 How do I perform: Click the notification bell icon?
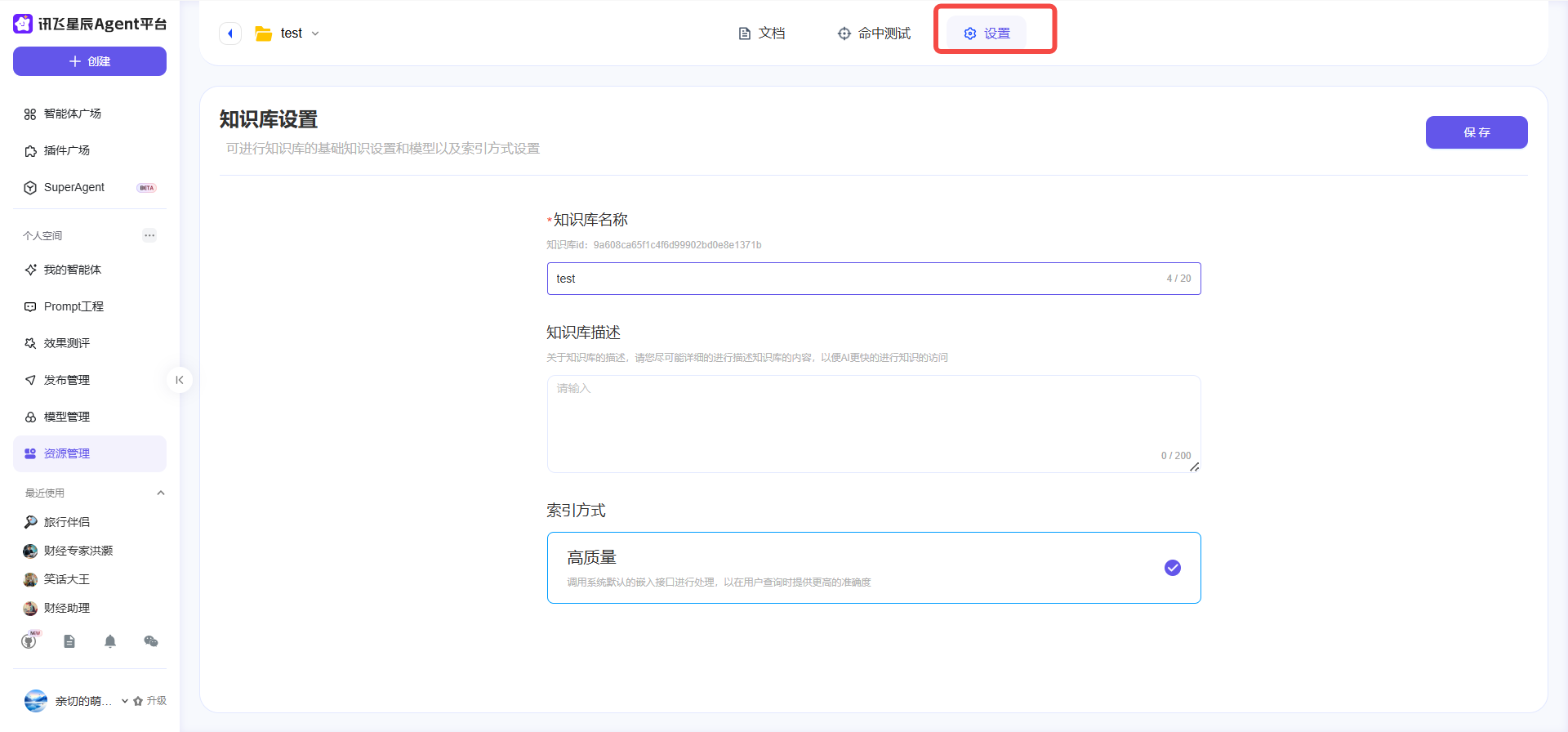(110, 641)
